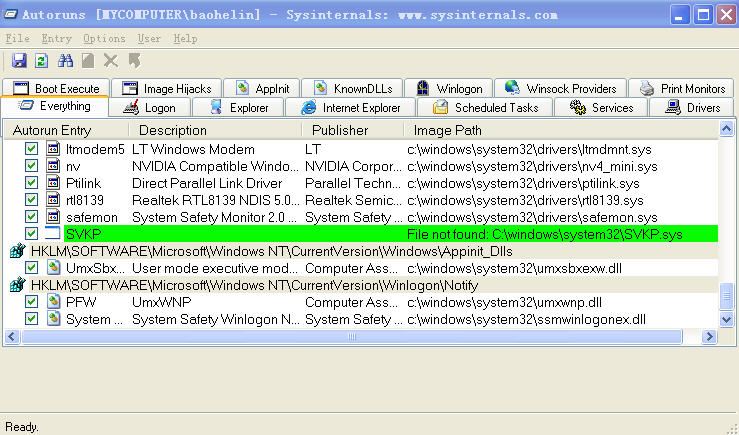739x435 pixels.
Task: Switch to the KnownDLLs tab
Action: (x=352, y=88)
